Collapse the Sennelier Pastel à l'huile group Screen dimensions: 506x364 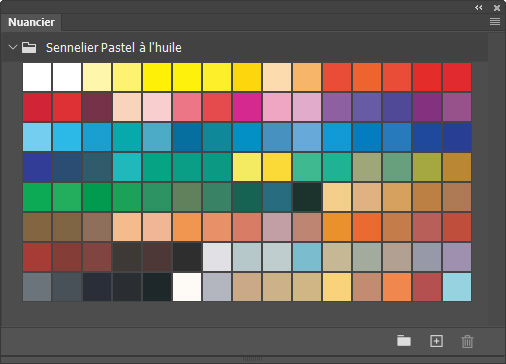pyautogui.click(x=13, y=47)
